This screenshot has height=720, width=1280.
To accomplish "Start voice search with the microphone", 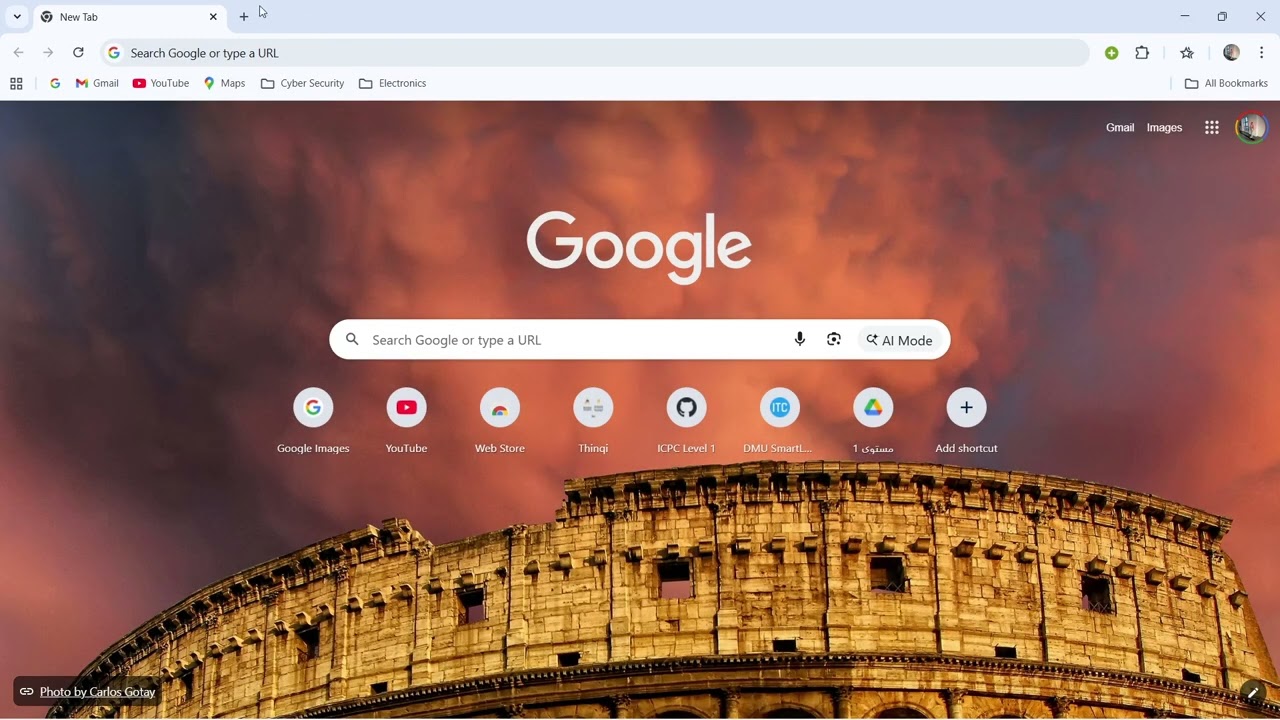I will 800,340.
